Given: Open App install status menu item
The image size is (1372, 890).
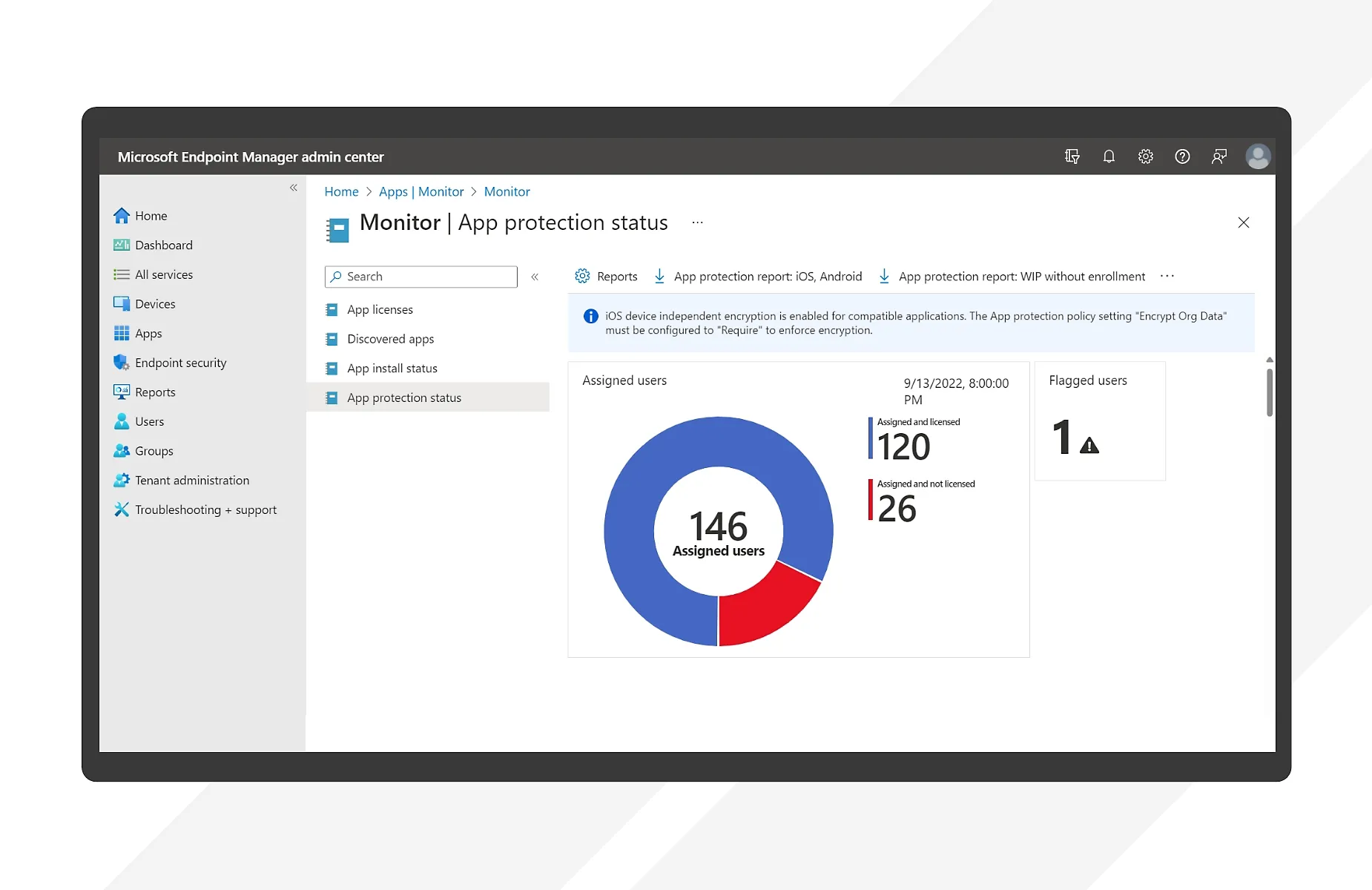Looking at the screenshot, I should (392, 369).
